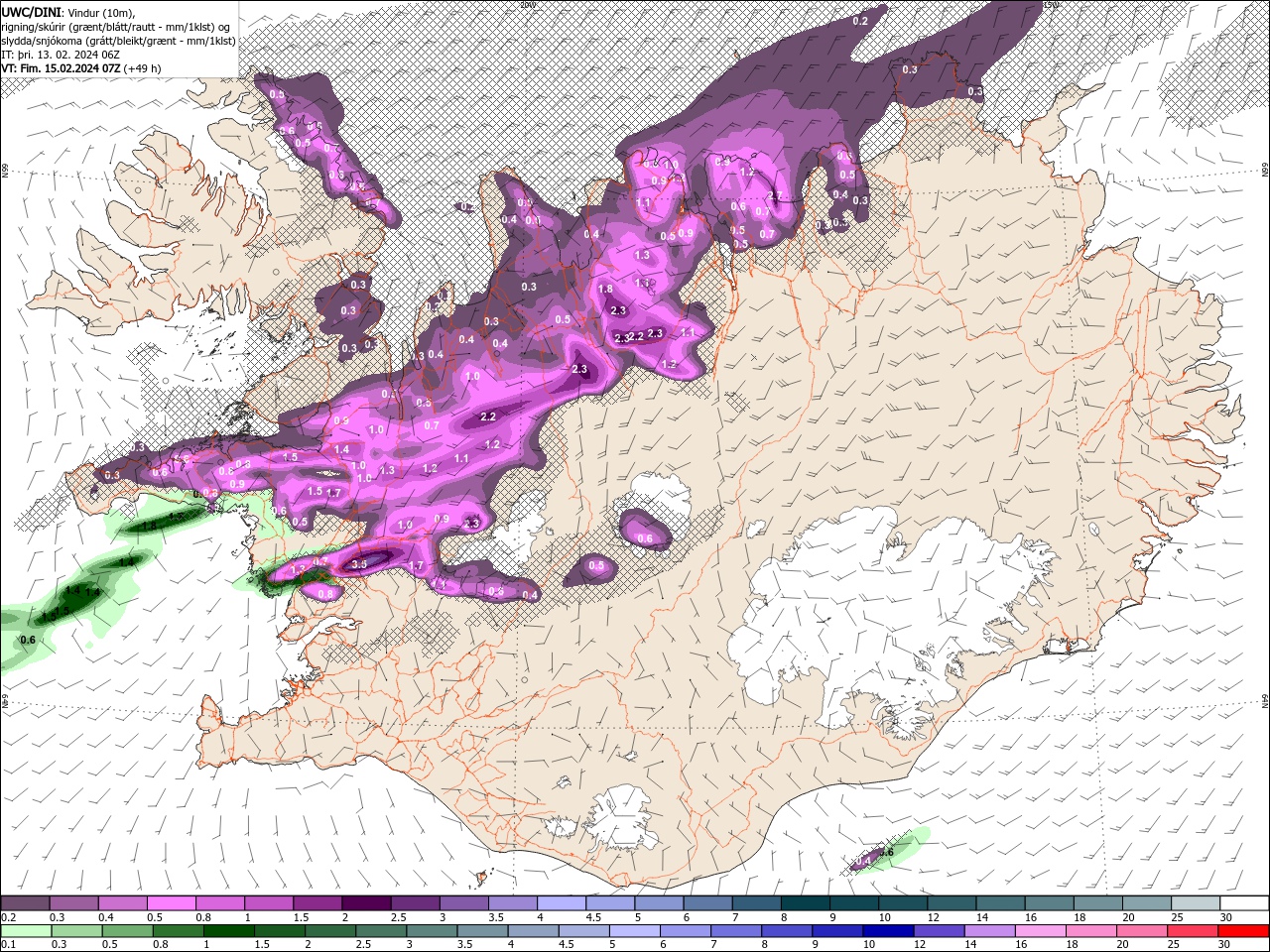Select the '2.7' precipitation value on the map
Image resolution: width=1270 pixels, height=952 pixels.
pyautogui.click(x=776, y=195)
